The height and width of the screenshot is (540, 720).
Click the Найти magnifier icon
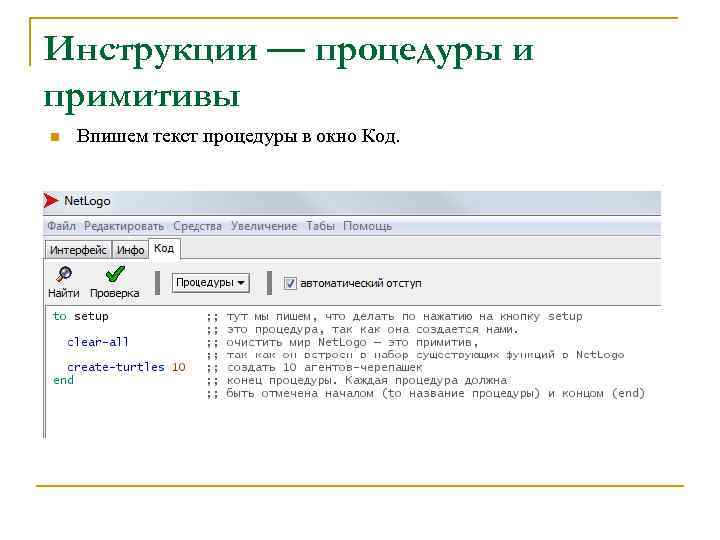coord(64,275)
